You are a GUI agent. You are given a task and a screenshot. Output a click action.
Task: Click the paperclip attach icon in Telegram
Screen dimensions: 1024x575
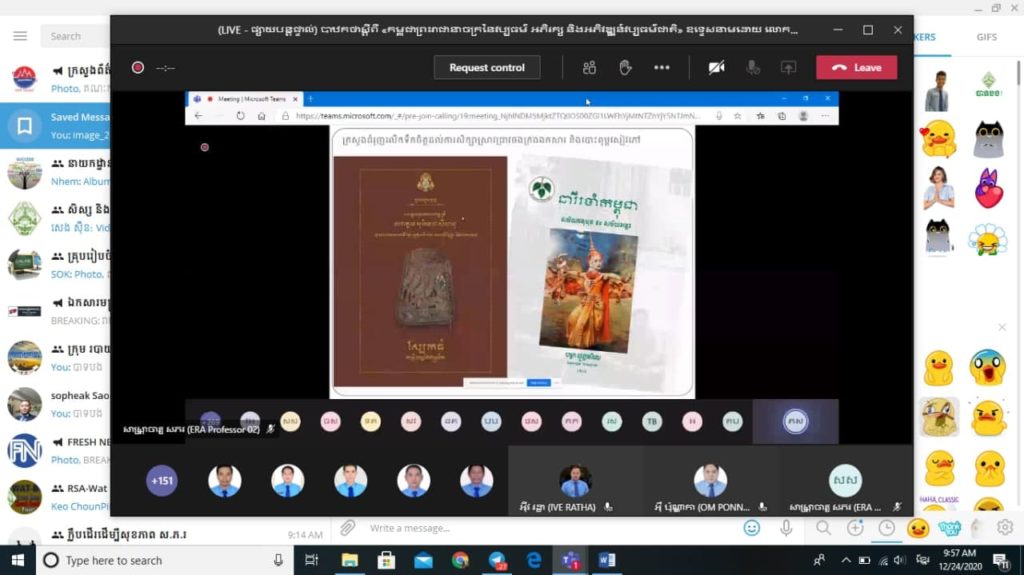point(347,528)
